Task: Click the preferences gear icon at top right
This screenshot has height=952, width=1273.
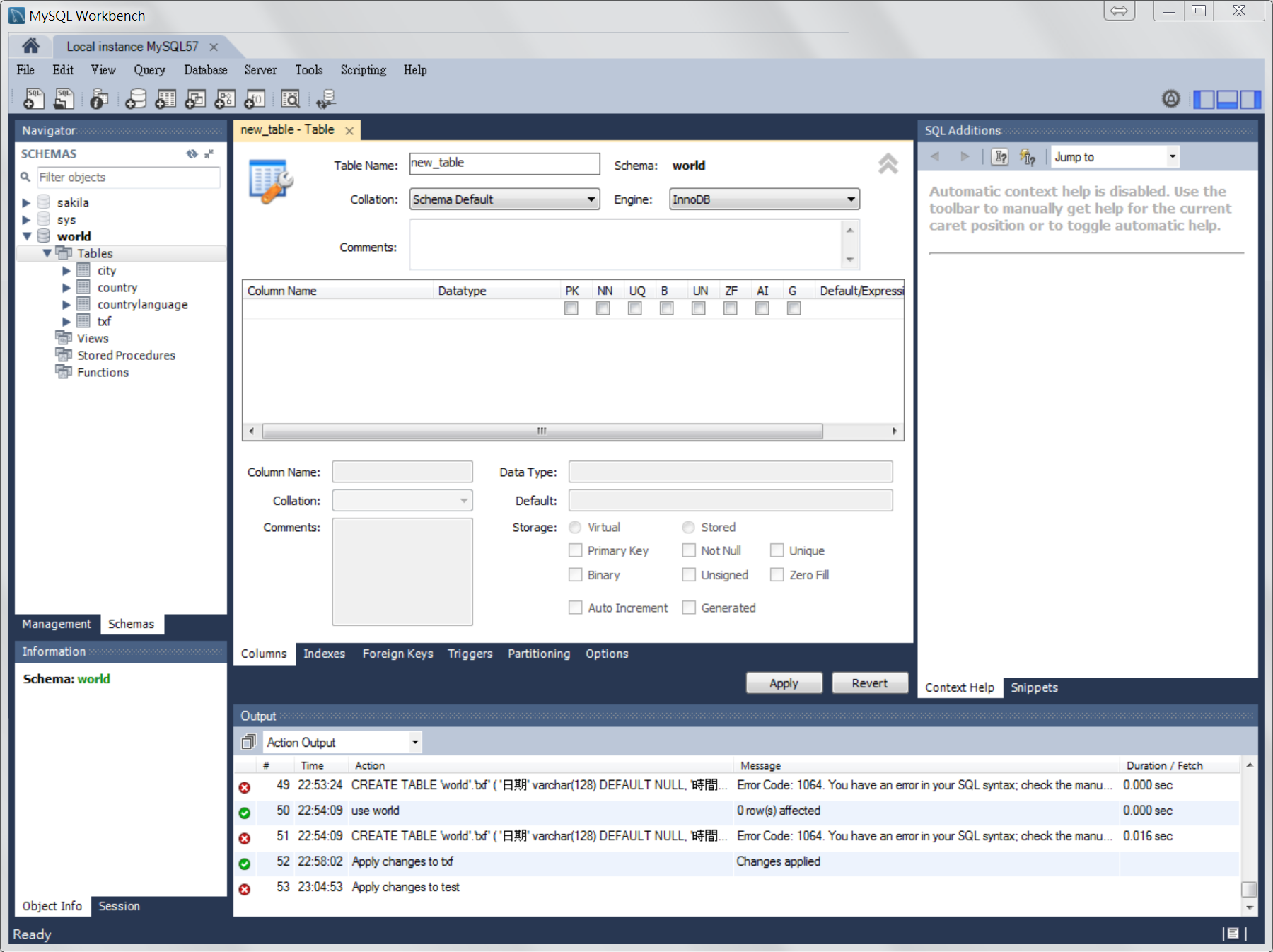Action: tap(1171, 99)
